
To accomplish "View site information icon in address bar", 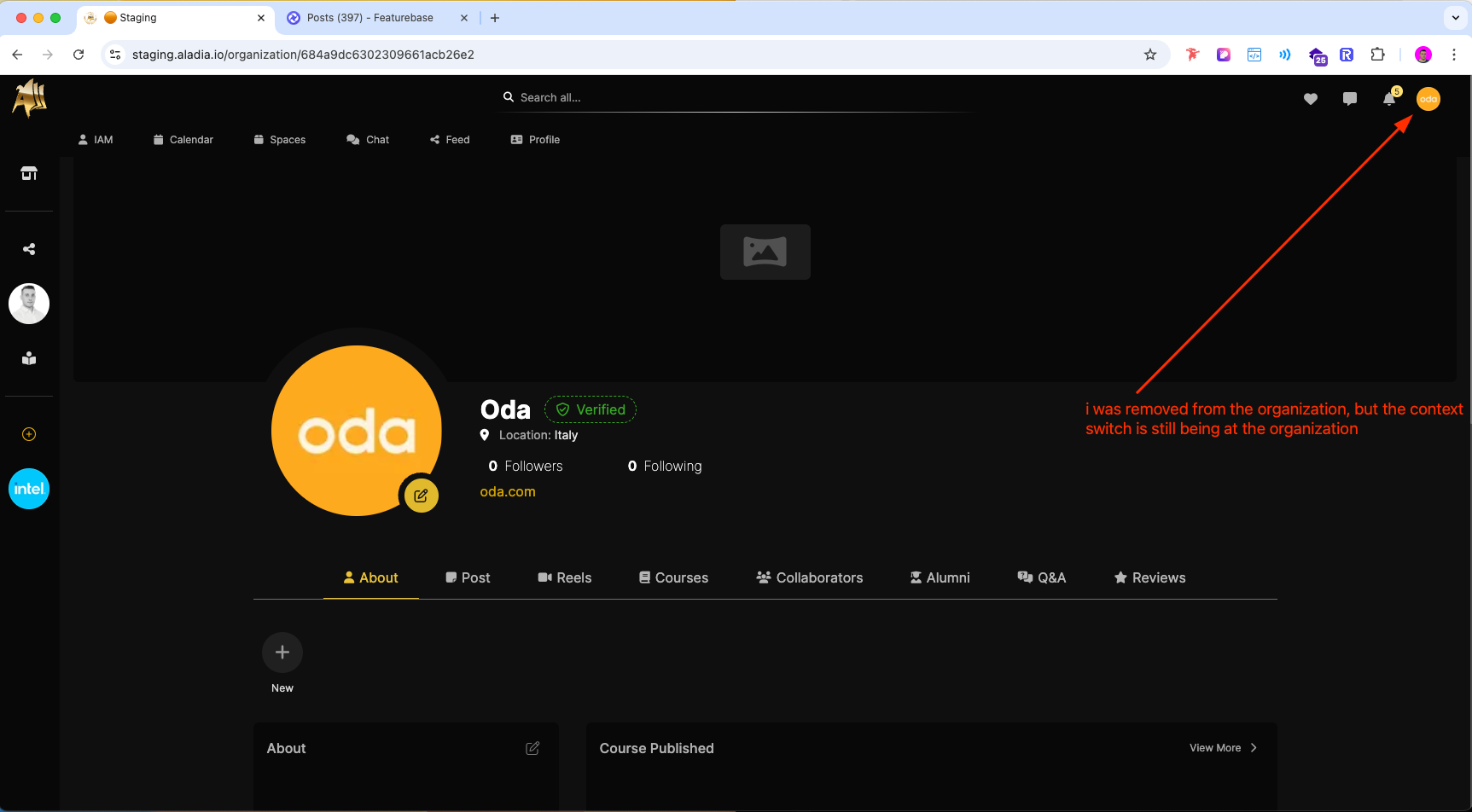I will pos(115,55).
